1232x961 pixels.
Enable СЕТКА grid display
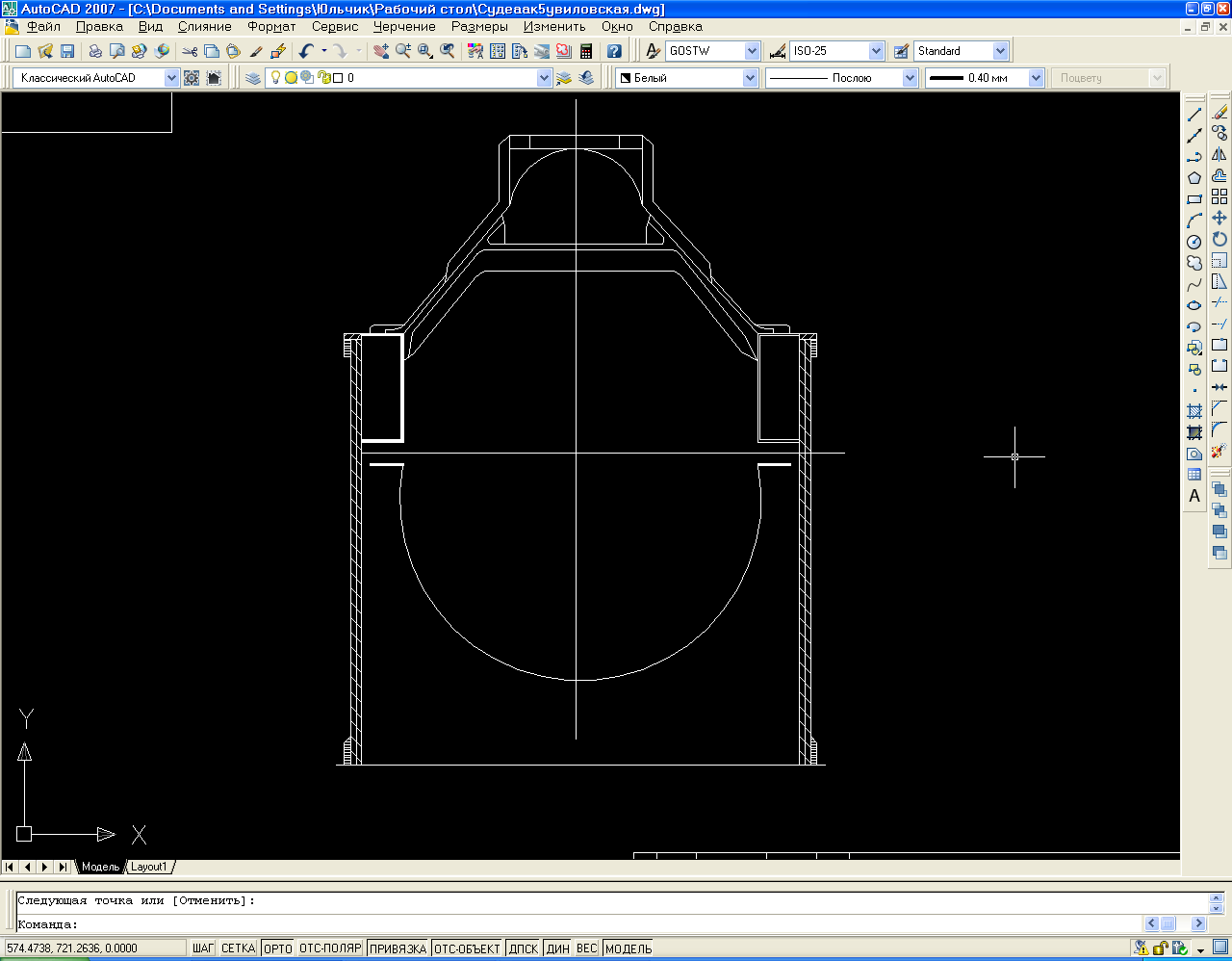point(238,948)
